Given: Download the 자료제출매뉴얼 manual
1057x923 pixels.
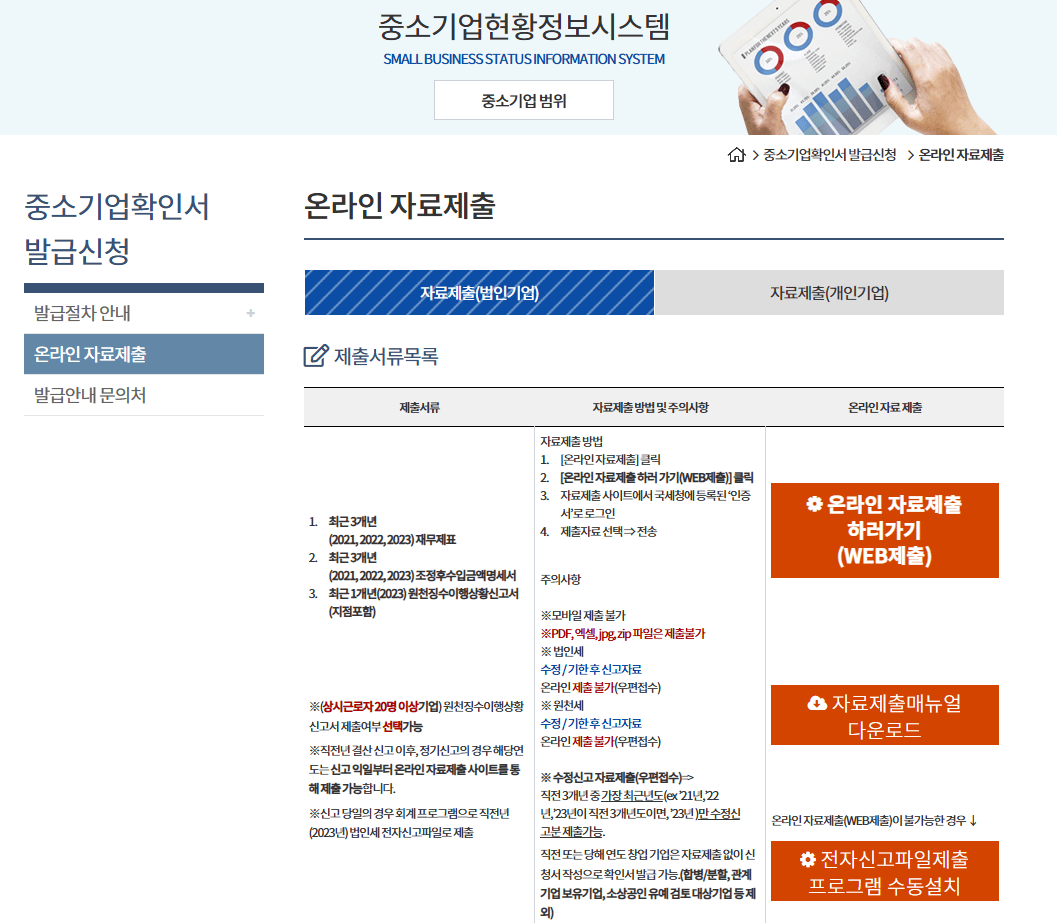Looking at the screenshot, I should (885, 715).
